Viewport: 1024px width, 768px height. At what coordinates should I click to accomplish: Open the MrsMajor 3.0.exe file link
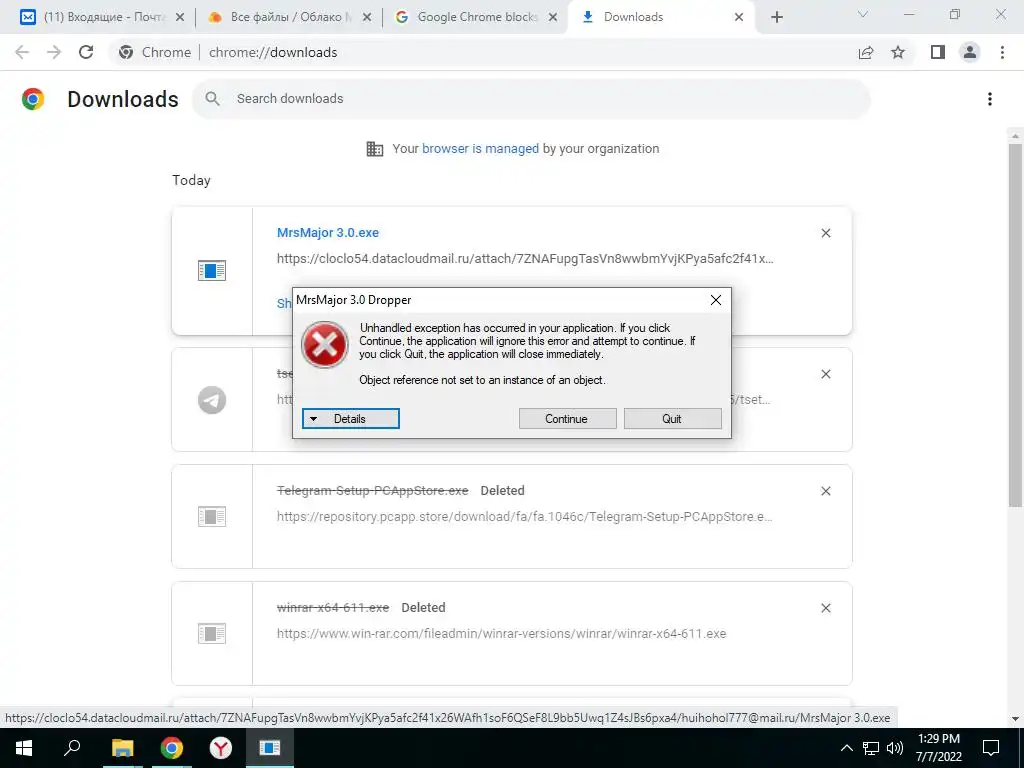328,232
